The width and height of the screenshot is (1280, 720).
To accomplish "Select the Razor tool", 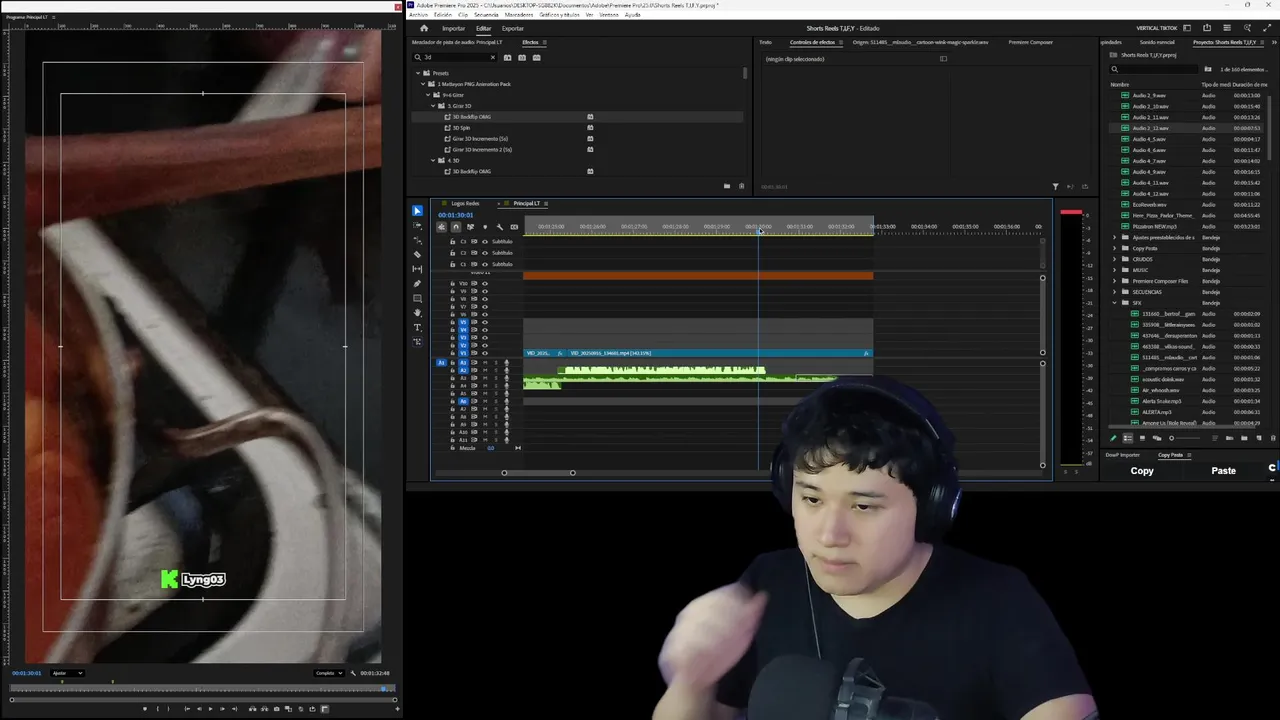I will point(417,254).
